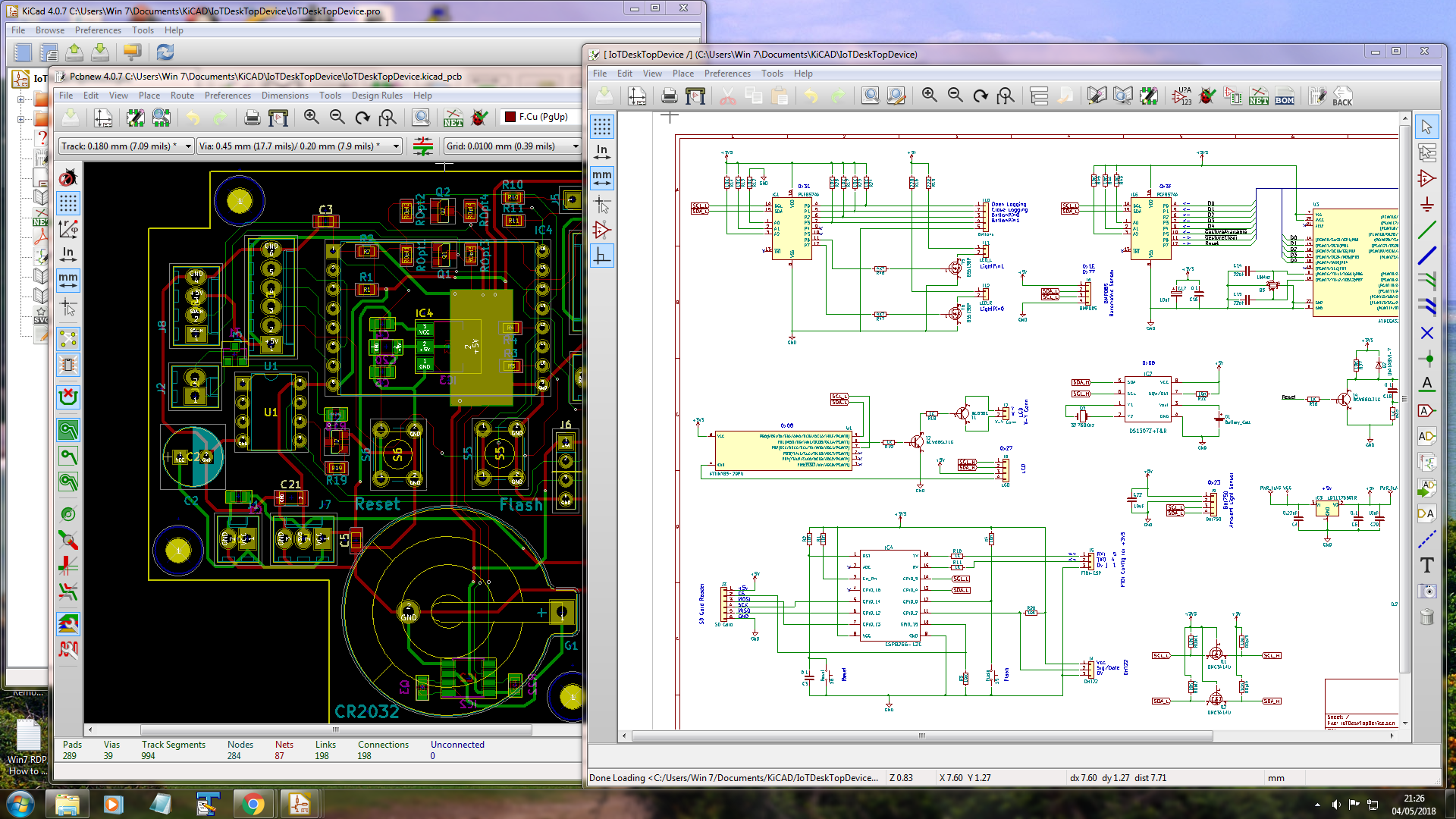Open library editor in Eeschema toolbar

click(1097, 96)
